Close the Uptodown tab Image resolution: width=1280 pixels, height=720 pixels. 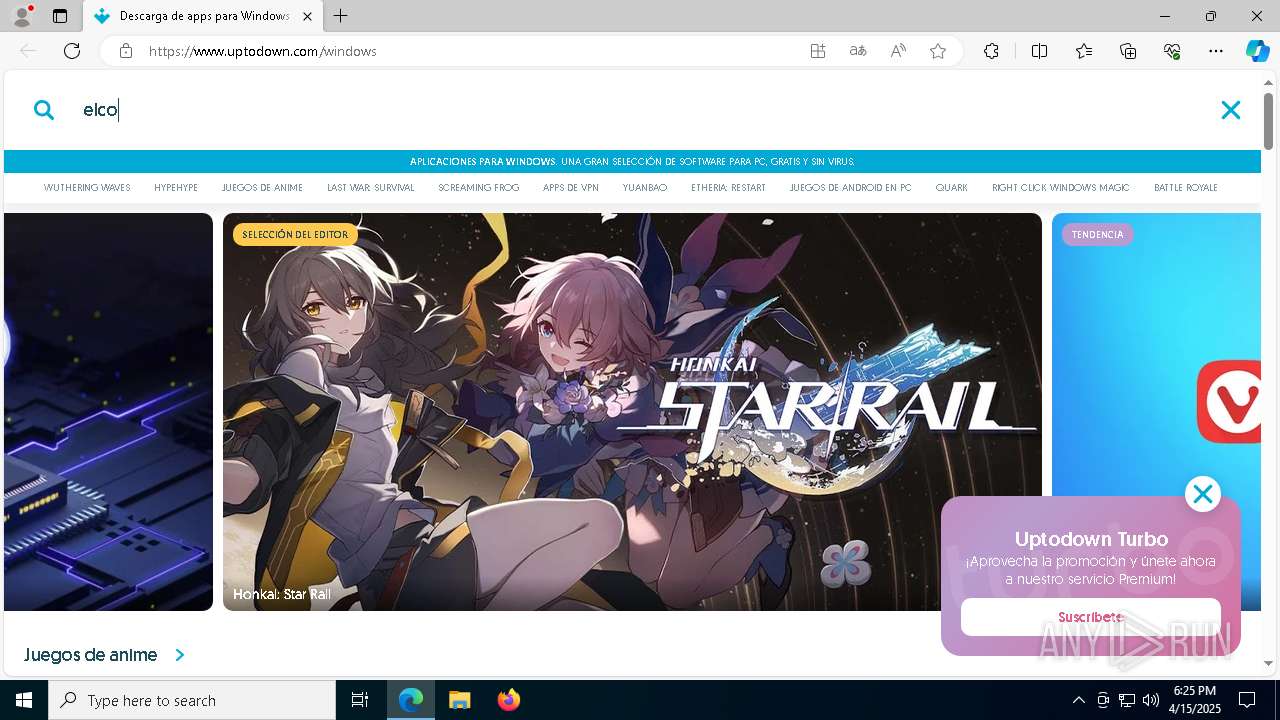tap(307, 16)
